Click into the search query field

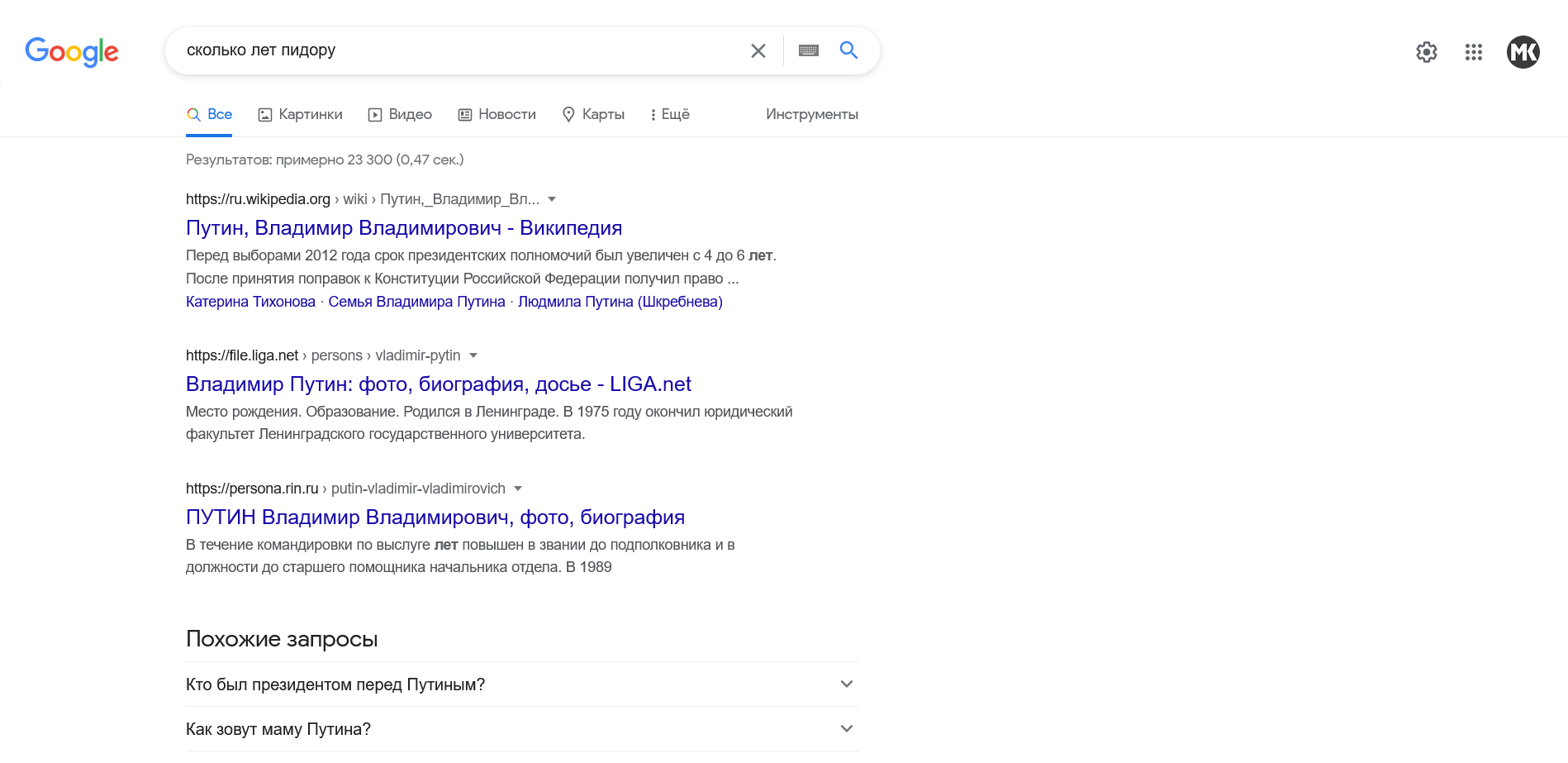pyautogui.click(x=454, y=50)
